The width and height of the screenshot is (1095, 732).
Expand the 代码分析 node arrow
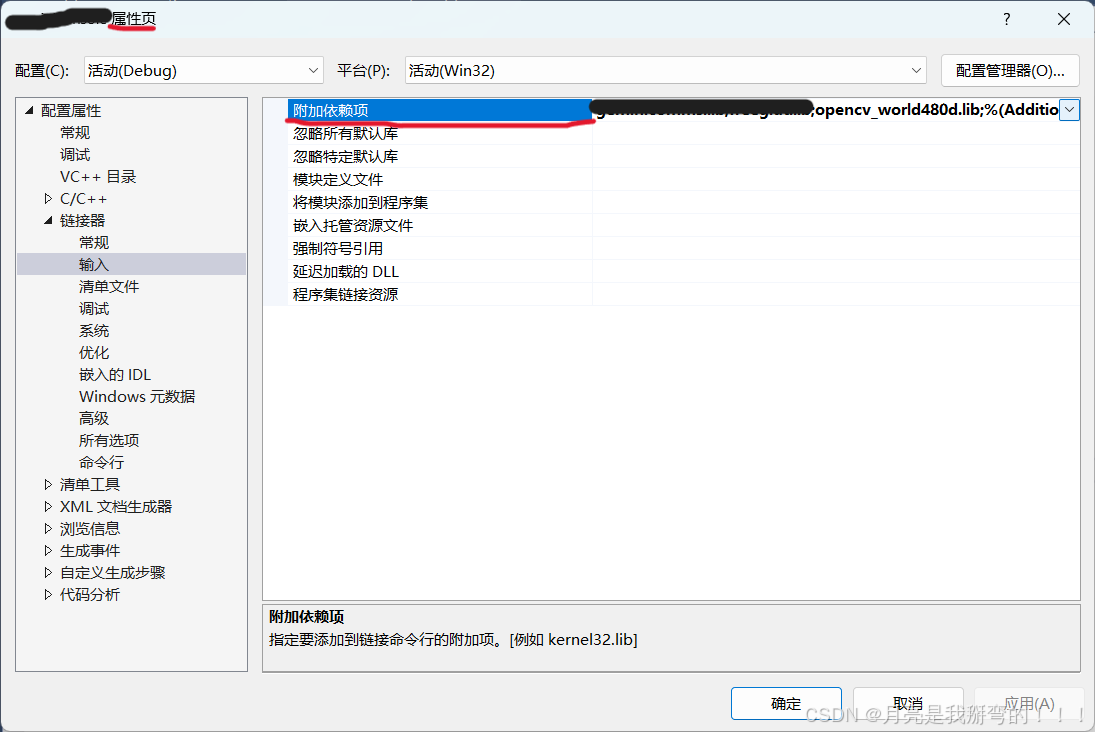click(x=48, y=594)
